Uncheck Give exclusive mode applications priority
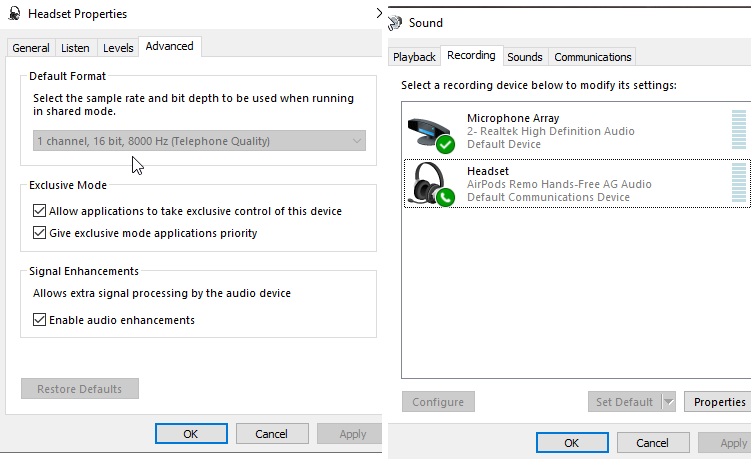The width and height of the screenshot is (751, 459). [x=39, y=233]
